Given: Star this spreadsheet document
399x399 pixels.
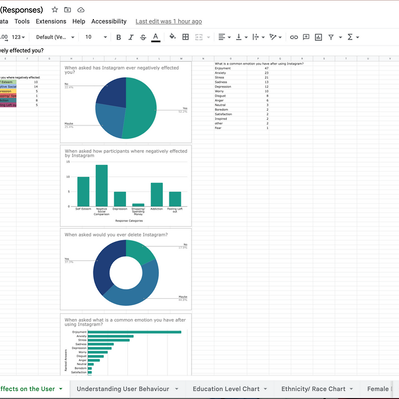Looking at the screenshot, I should (x=55, y=10).
